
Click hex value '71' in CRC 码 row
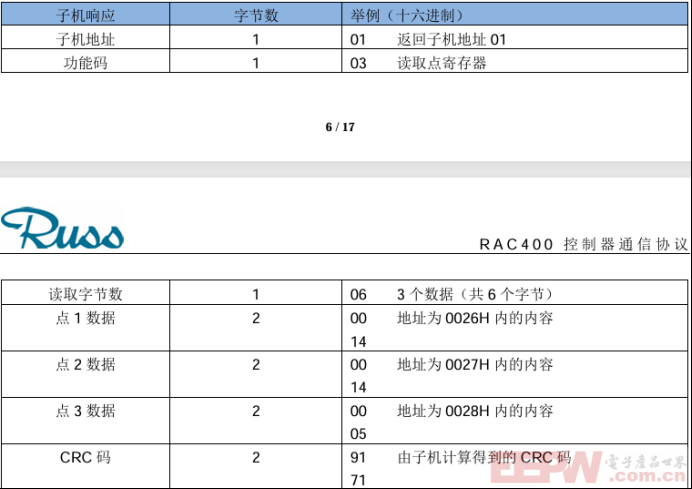pos(358,480)
